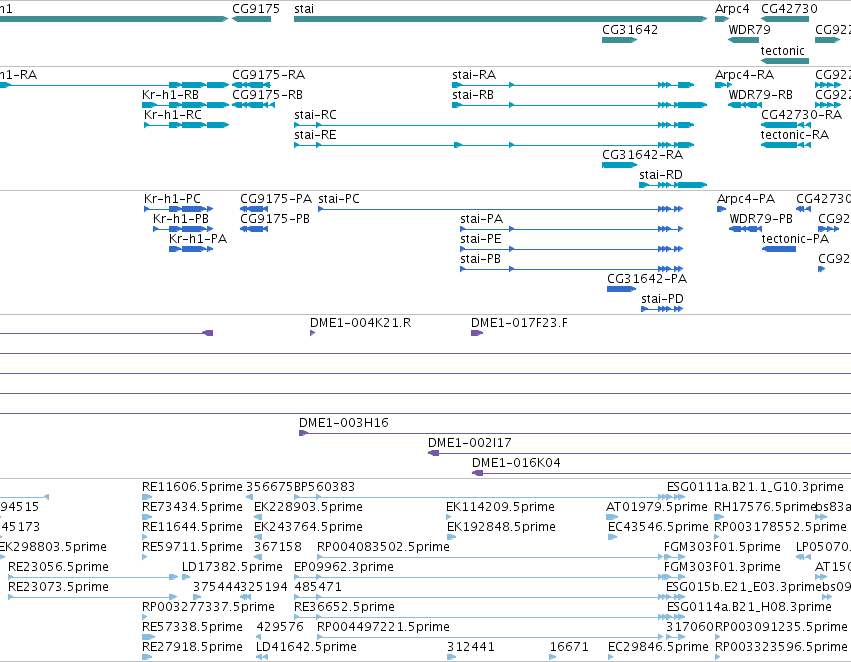
Task: Click EST RE59711.5prime
Action: 145,558
